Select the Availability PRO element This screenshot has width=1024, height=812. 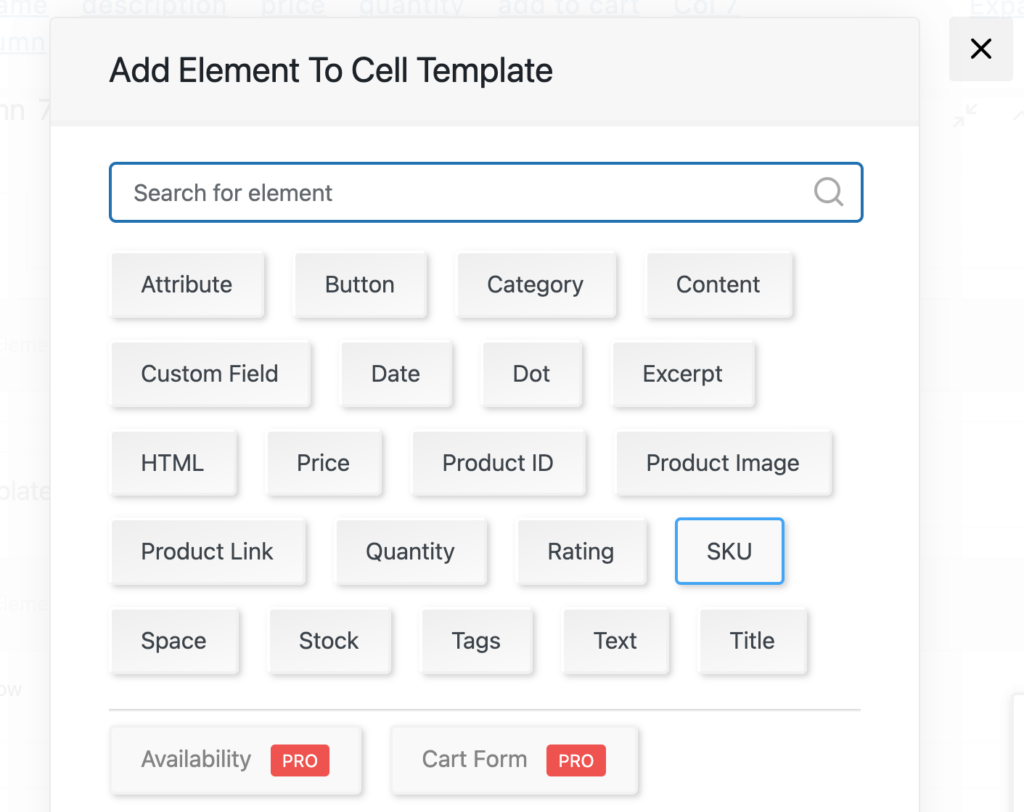click(x=235, y=760)
